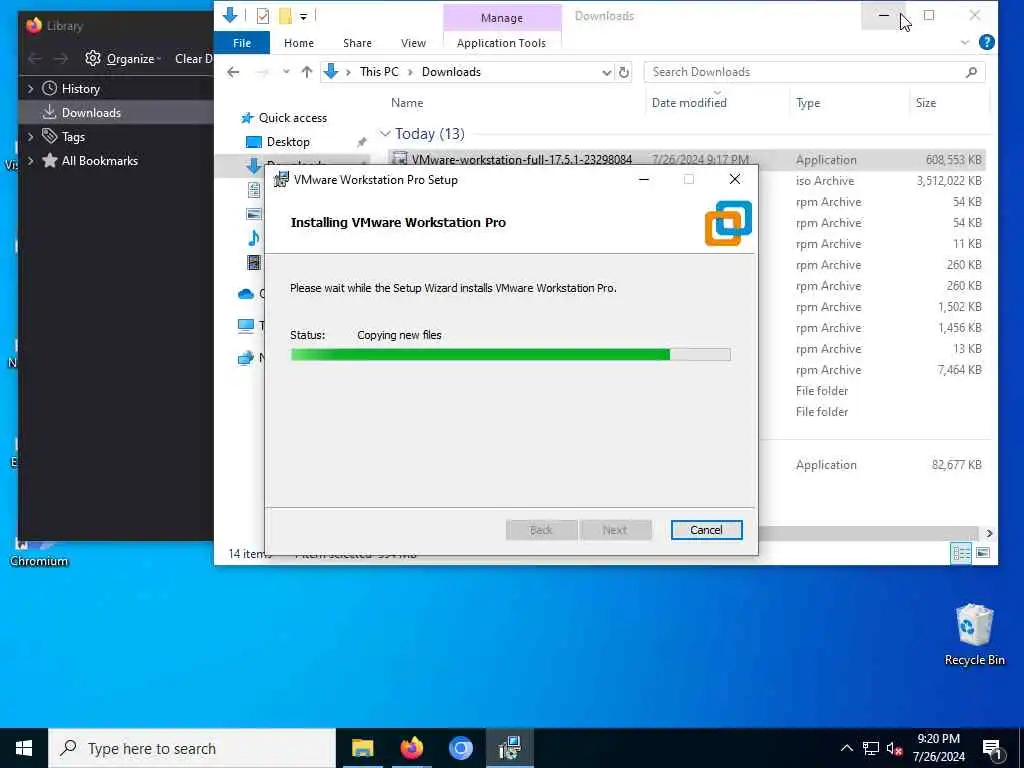Expand History in Firefox Library

pyautogui.click(x=30, y=88)
